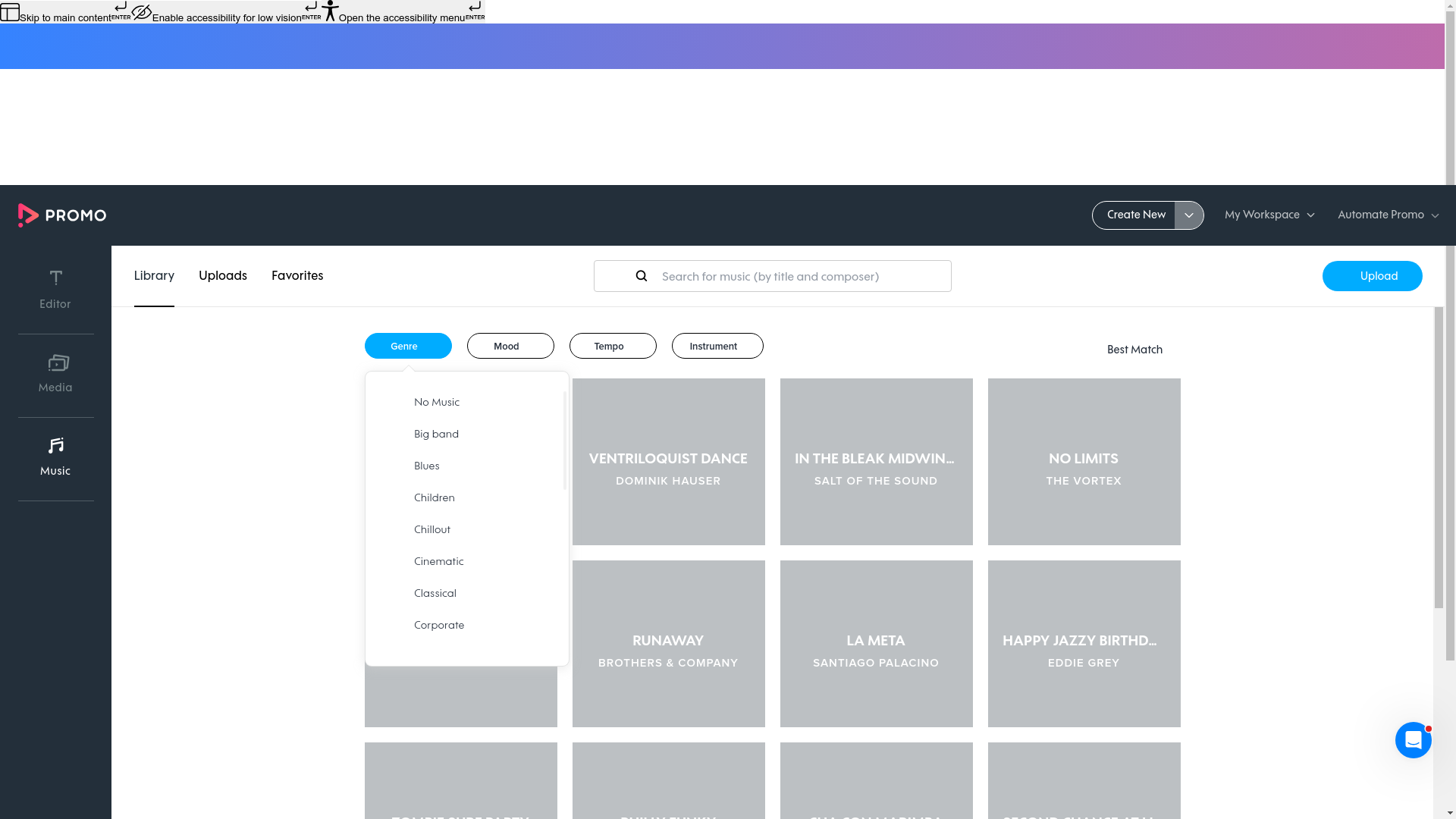Screen dimensions: 1456x819
Task: Click the Upload button
Action: tap(1372, 275)
